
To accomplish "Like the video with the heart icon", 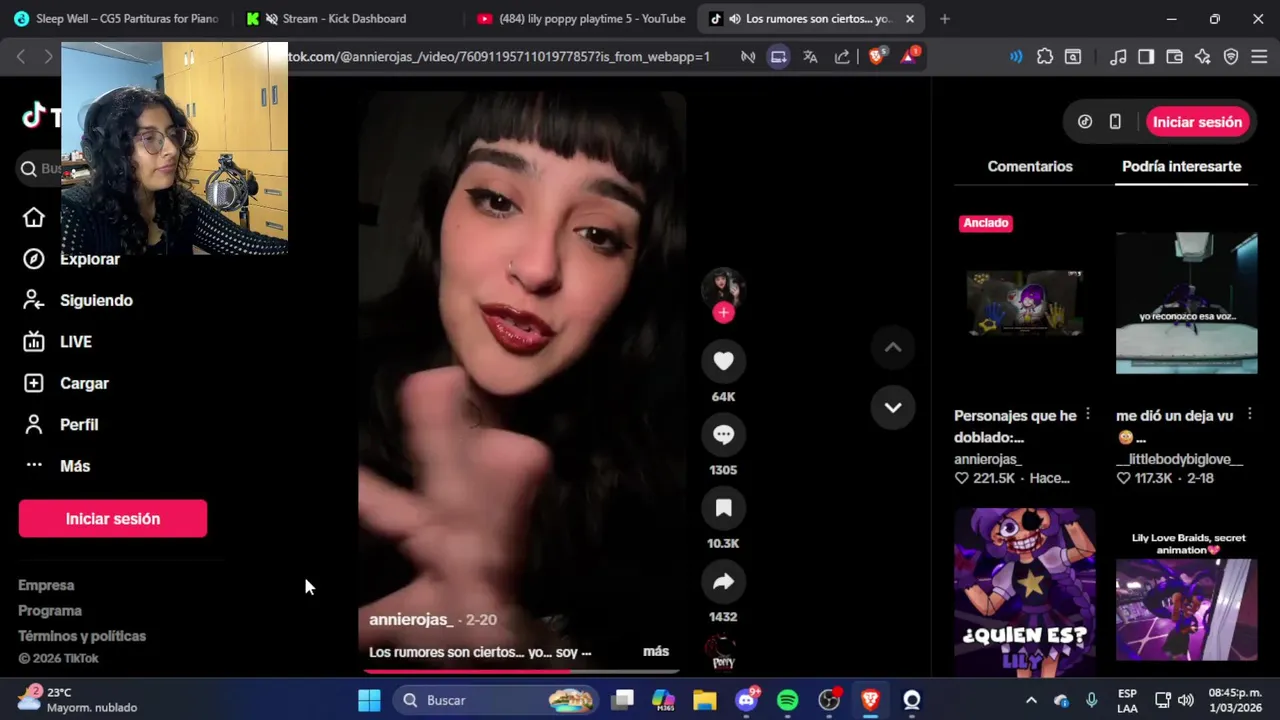I will (x=723, y=361).
